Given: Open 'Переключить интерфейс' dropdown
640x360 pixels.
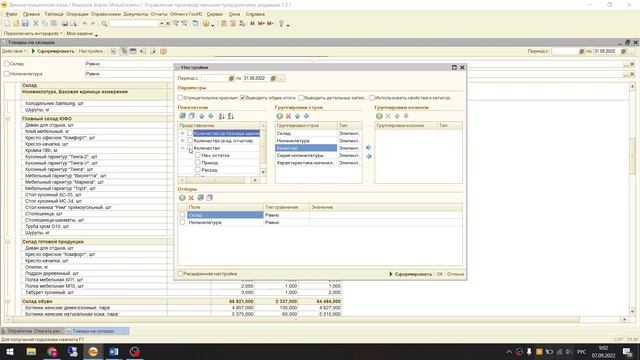Looking at the screenshot, I should click(33, 34).
